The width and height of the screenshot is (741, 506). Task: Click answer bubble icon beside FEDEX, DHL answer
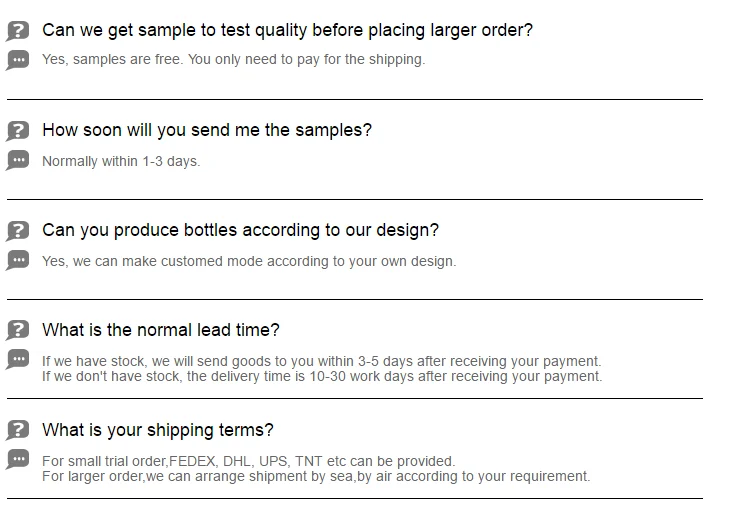[18, 460]
